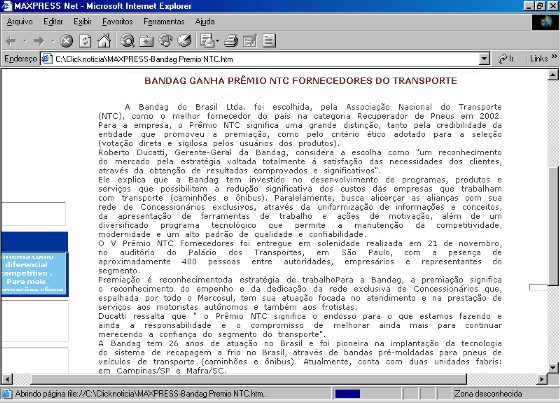Open the Editar menu

click(53, 22)
